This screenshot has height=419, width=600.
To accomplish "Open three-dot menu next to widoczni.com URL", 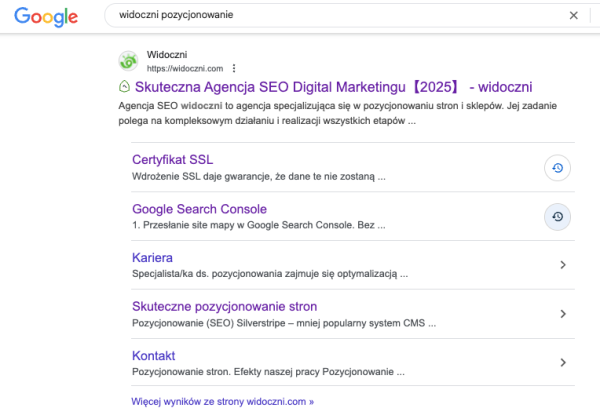I will (x=234, y=68).
